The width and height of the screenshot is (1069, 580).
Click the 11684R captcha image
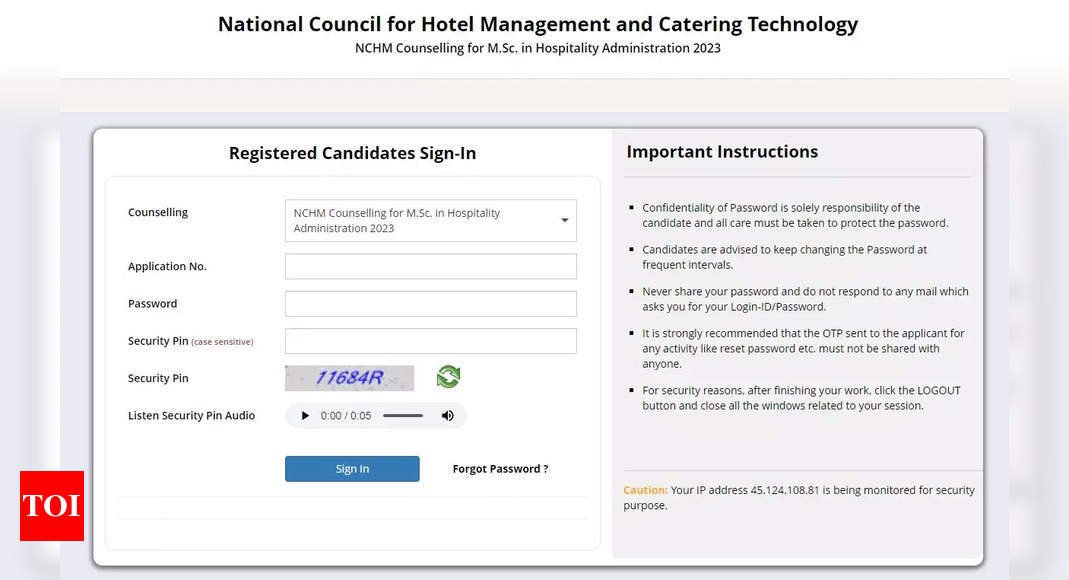(x=350, y=378)
